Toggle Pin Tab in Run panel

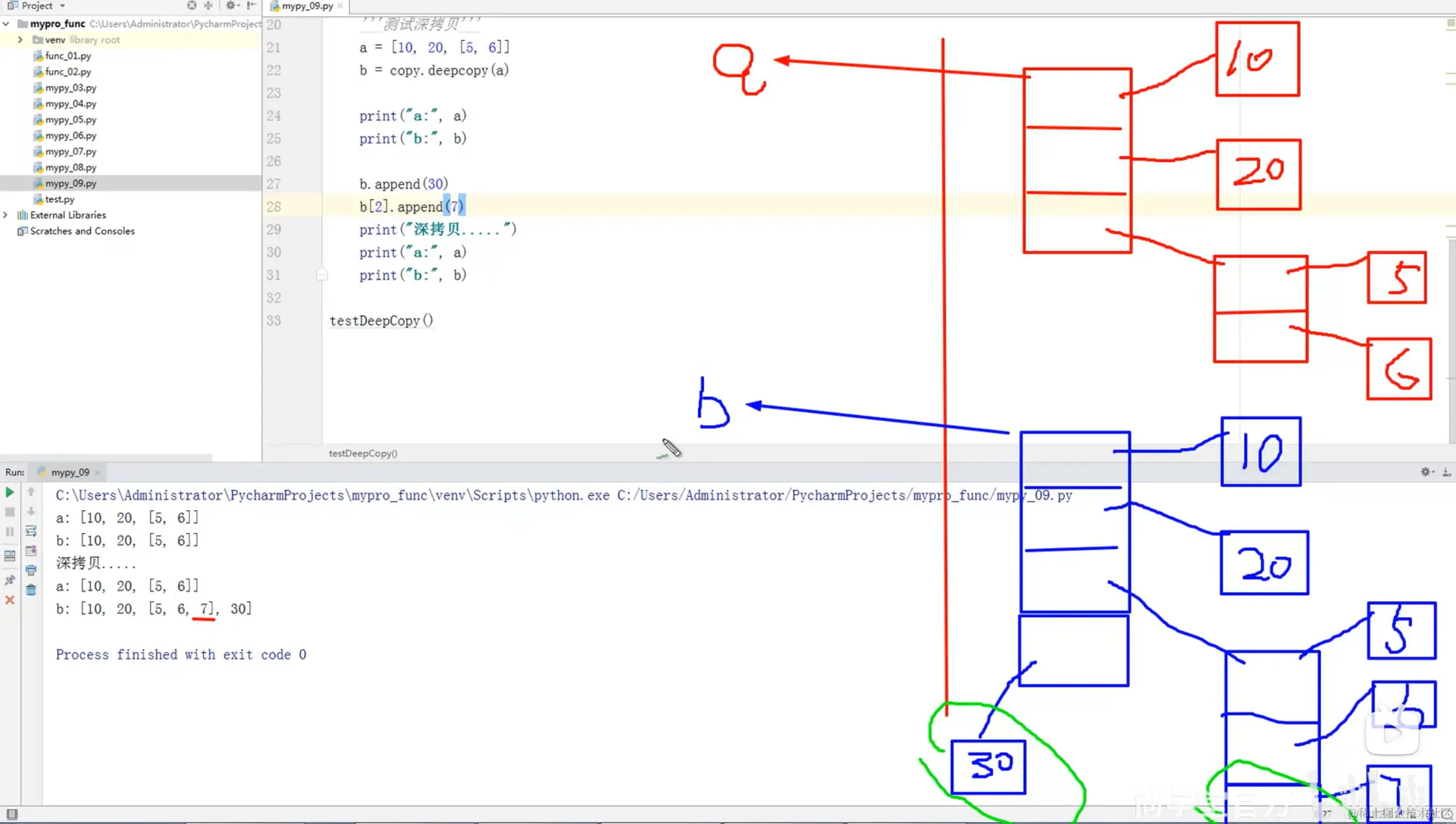point(10,580)
